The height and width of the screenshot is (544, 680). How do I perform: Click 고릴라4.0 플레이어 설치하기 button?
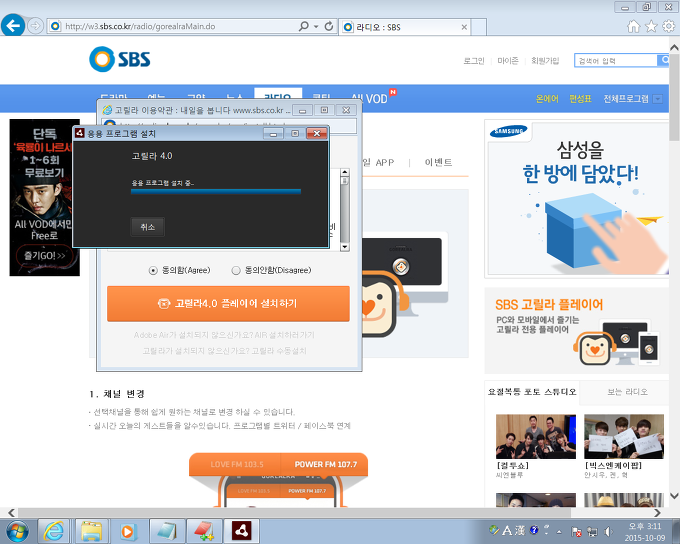tap(228, 304)
